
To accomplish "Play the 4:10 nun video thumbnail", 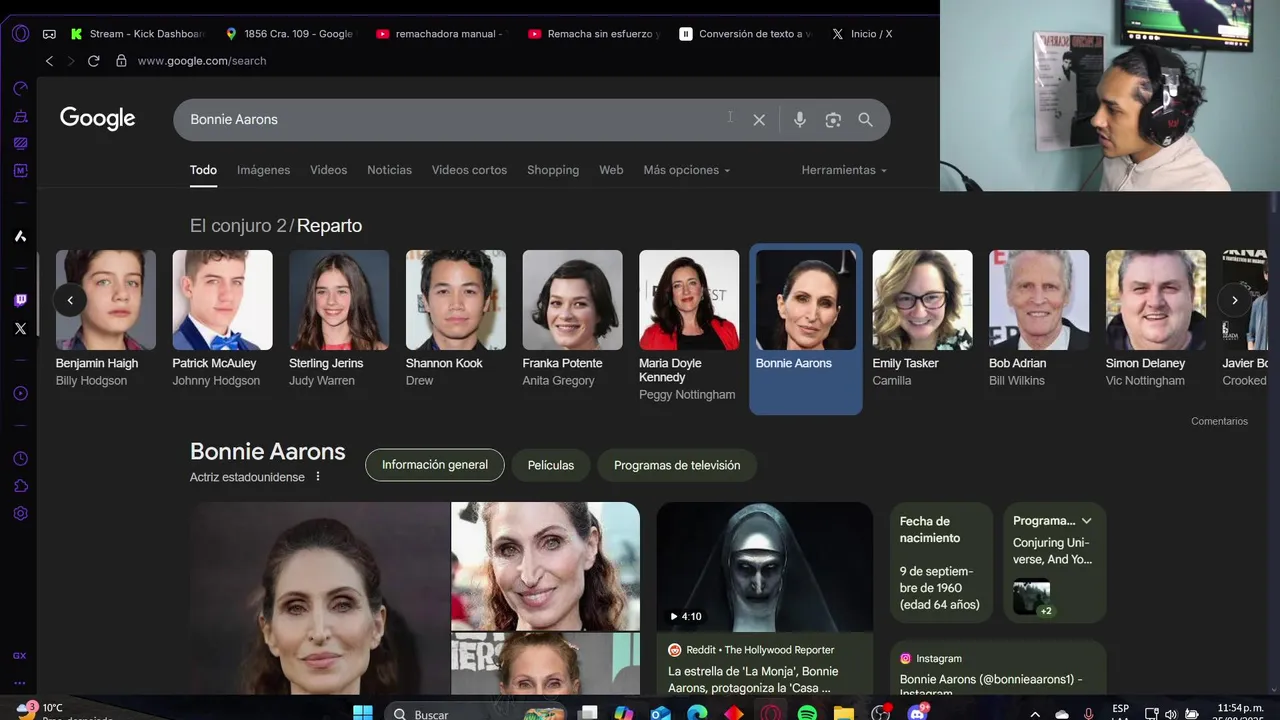I will tap(764, 567).
